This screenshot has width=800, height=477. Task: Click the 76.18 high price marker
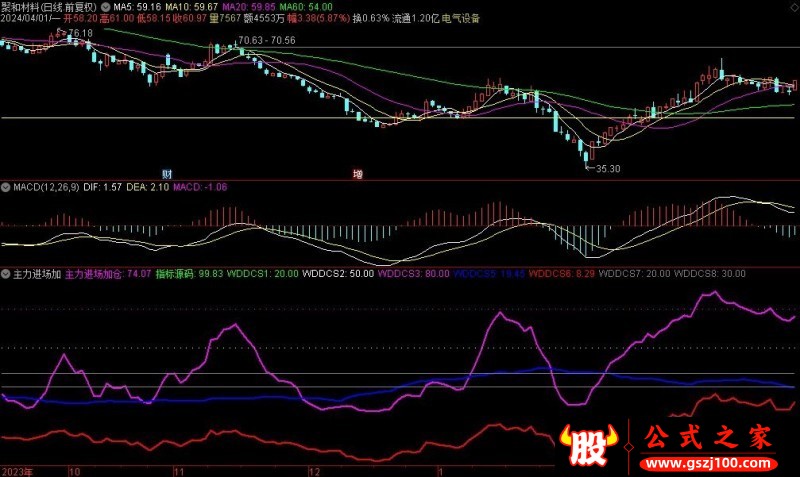coord(76,33)
